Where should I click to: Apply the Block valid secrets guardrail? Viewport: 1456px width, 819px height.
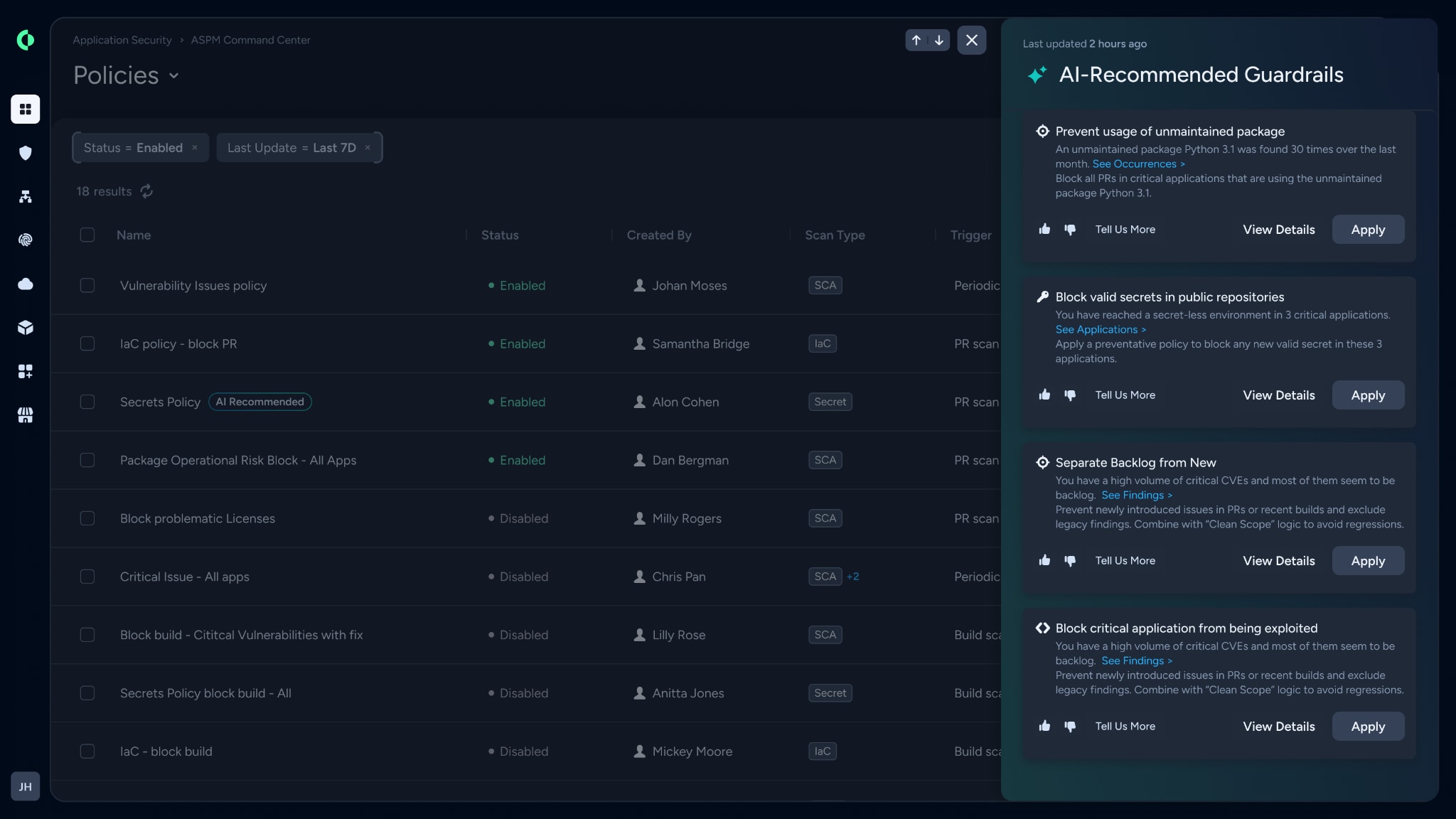1367,395
